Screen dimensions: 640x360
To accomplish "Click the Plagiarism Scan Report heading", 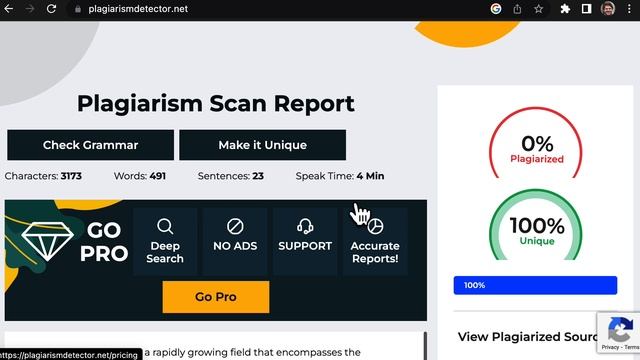I will coord(216,103).
